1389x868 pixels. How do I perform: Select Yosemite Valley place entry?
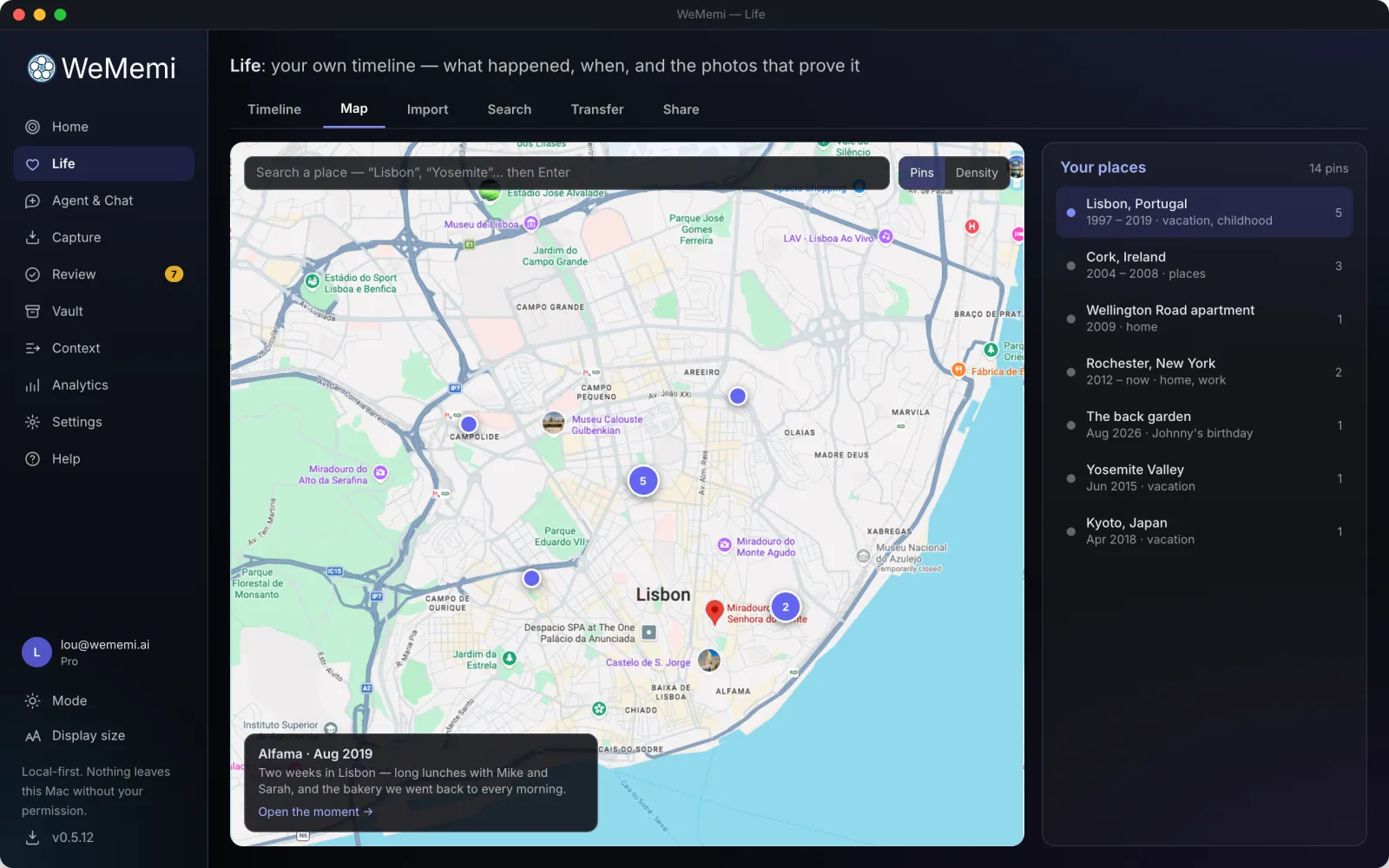(1204, 477)
